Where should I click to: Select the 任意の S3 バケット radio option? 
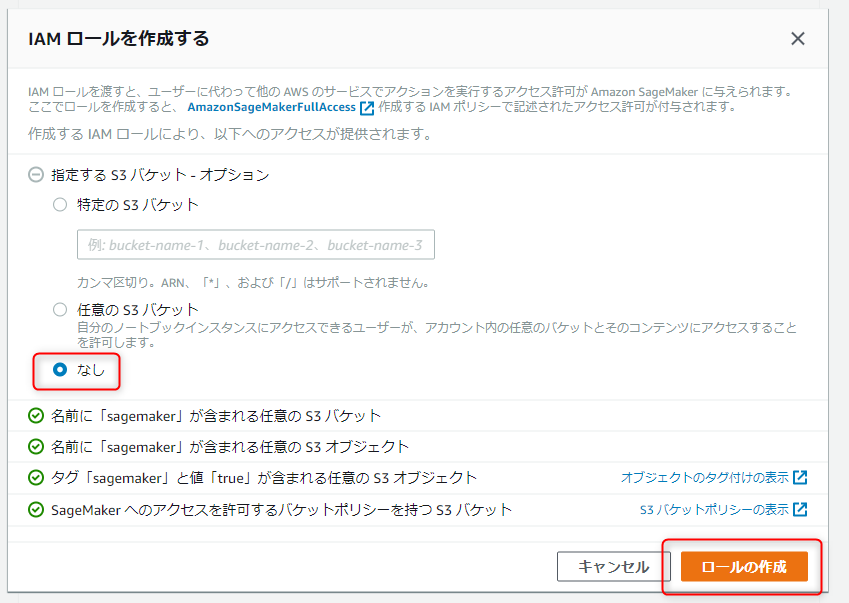[60, 309]
